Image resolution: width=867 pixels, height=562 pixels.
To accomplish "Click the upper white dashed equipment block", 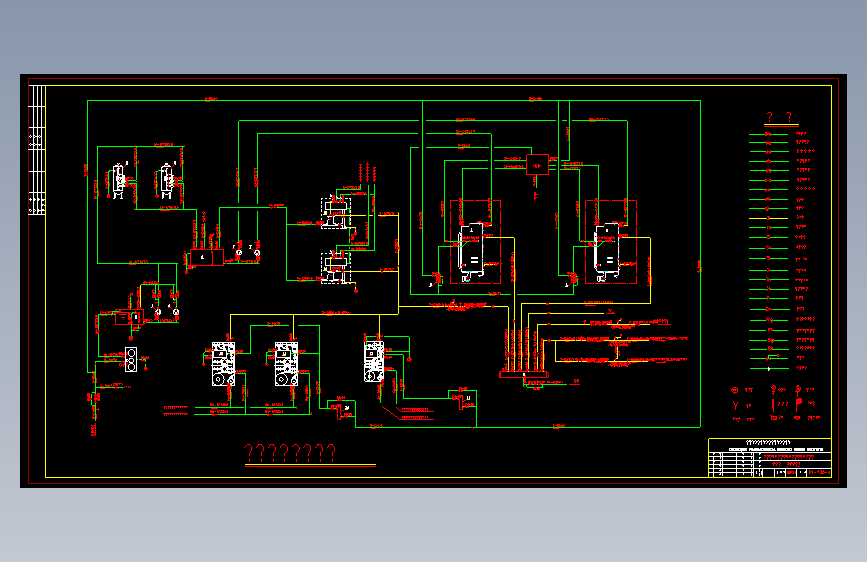I will pos(336,213).
